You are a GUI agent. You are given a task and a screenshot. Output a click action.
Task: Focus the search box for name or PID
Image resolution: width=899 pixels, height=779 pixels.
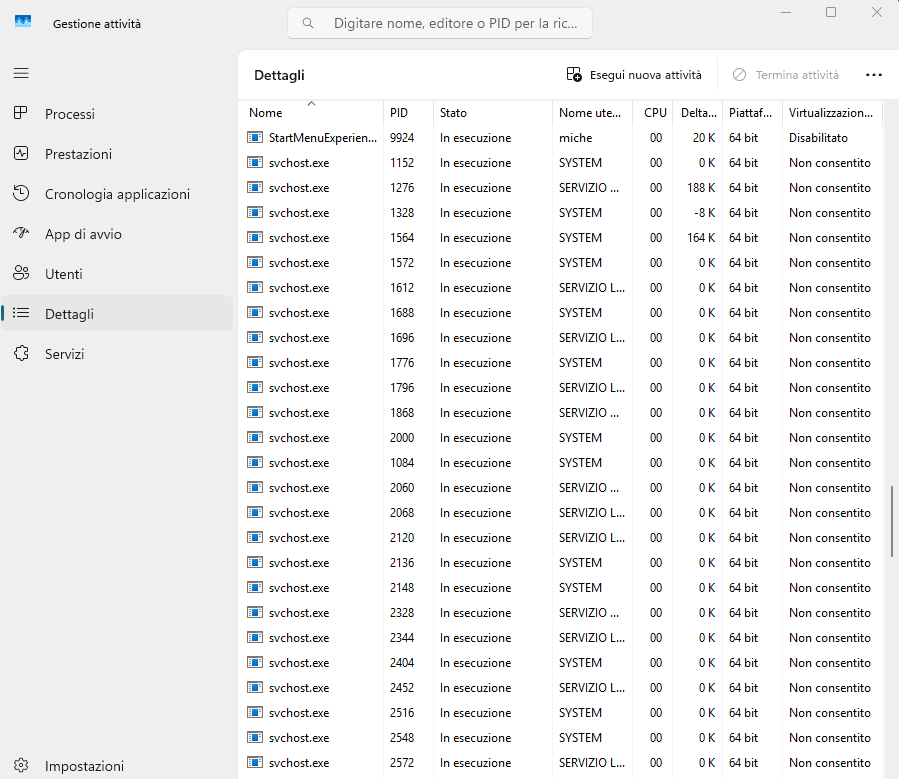440,23
